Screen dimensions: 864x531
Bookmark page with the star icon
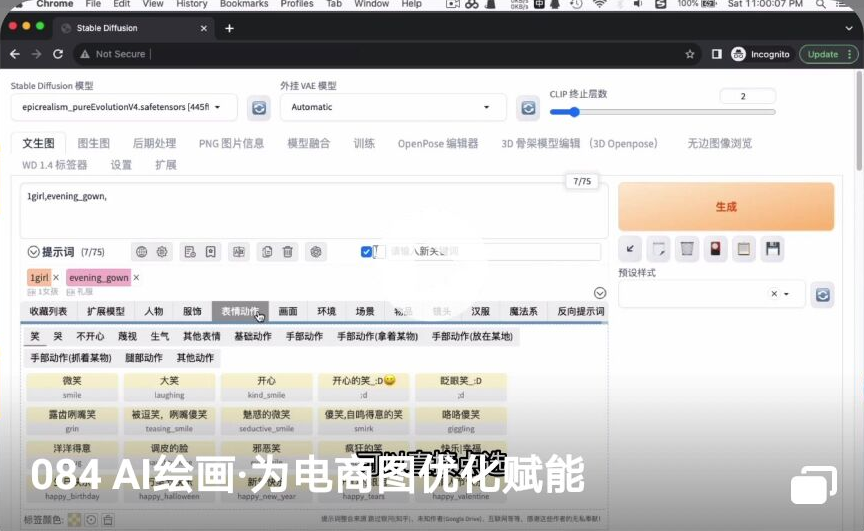point(690,54)
